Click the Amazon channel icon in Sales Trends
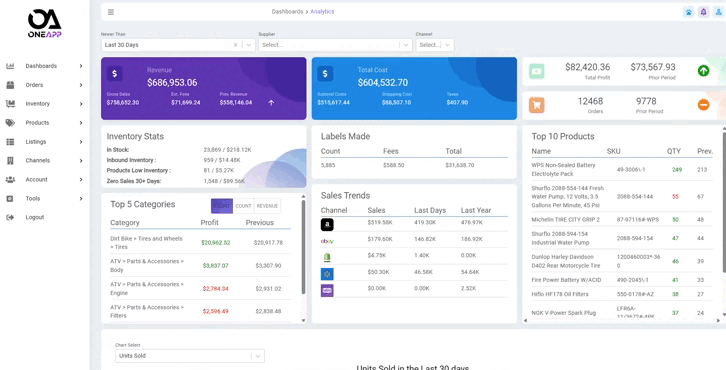The image size is (726, 370). click(x=327, y=225)
